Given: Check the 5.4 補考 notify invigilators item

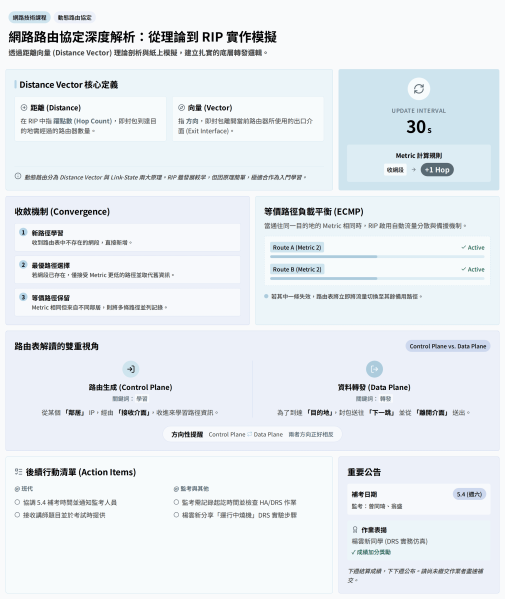Looking at the screenshot, I should point(17,502).
